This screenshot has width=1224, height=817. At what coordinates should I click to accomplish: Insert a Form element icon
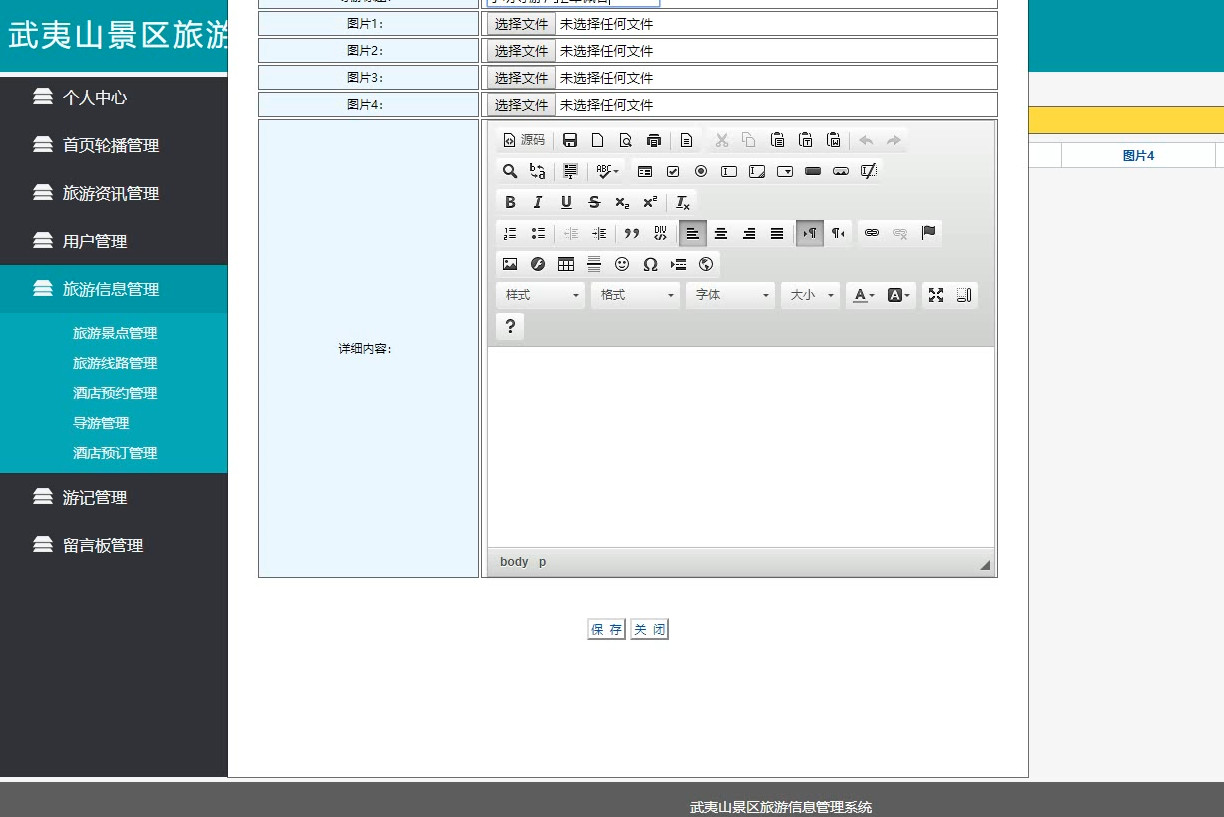[x=645, y=171]
